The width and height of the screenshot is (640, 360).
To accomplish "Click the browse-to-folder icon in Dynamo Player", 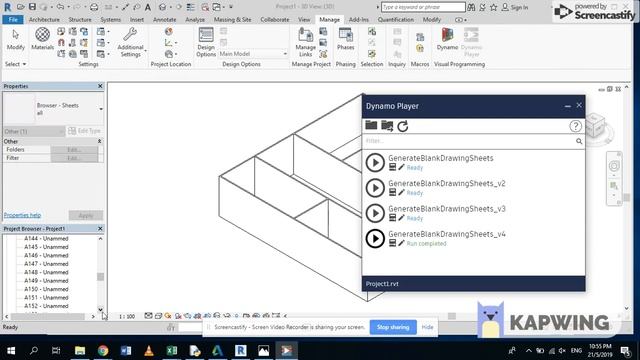I will pos(387,126).
